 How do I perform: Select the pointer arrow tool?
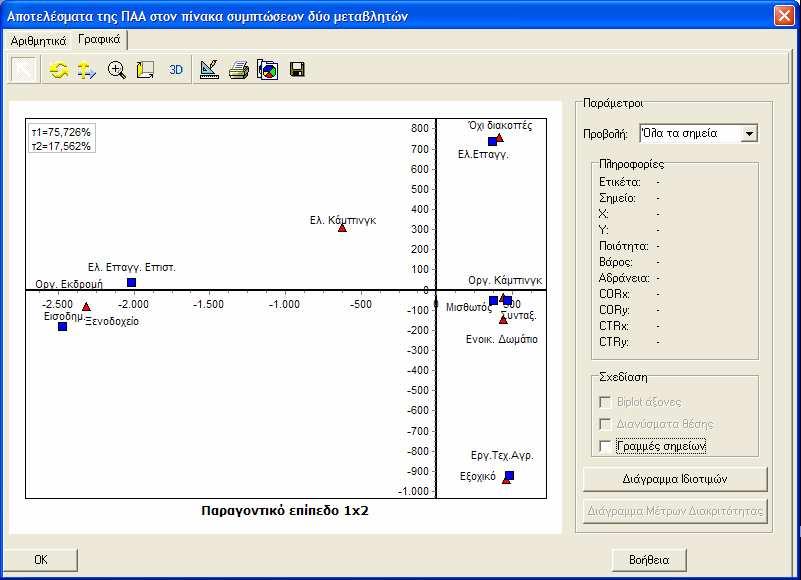23,69
